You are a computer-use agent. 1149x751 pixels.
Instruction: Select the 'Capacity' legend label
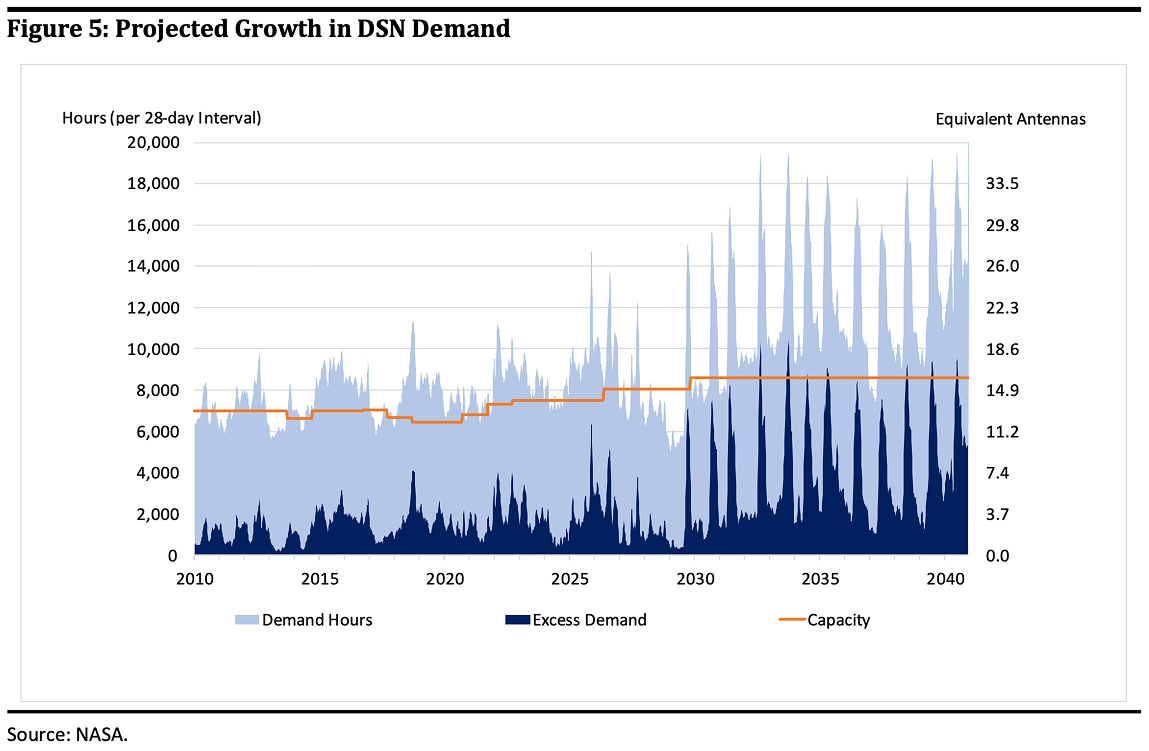pos(838,620)
